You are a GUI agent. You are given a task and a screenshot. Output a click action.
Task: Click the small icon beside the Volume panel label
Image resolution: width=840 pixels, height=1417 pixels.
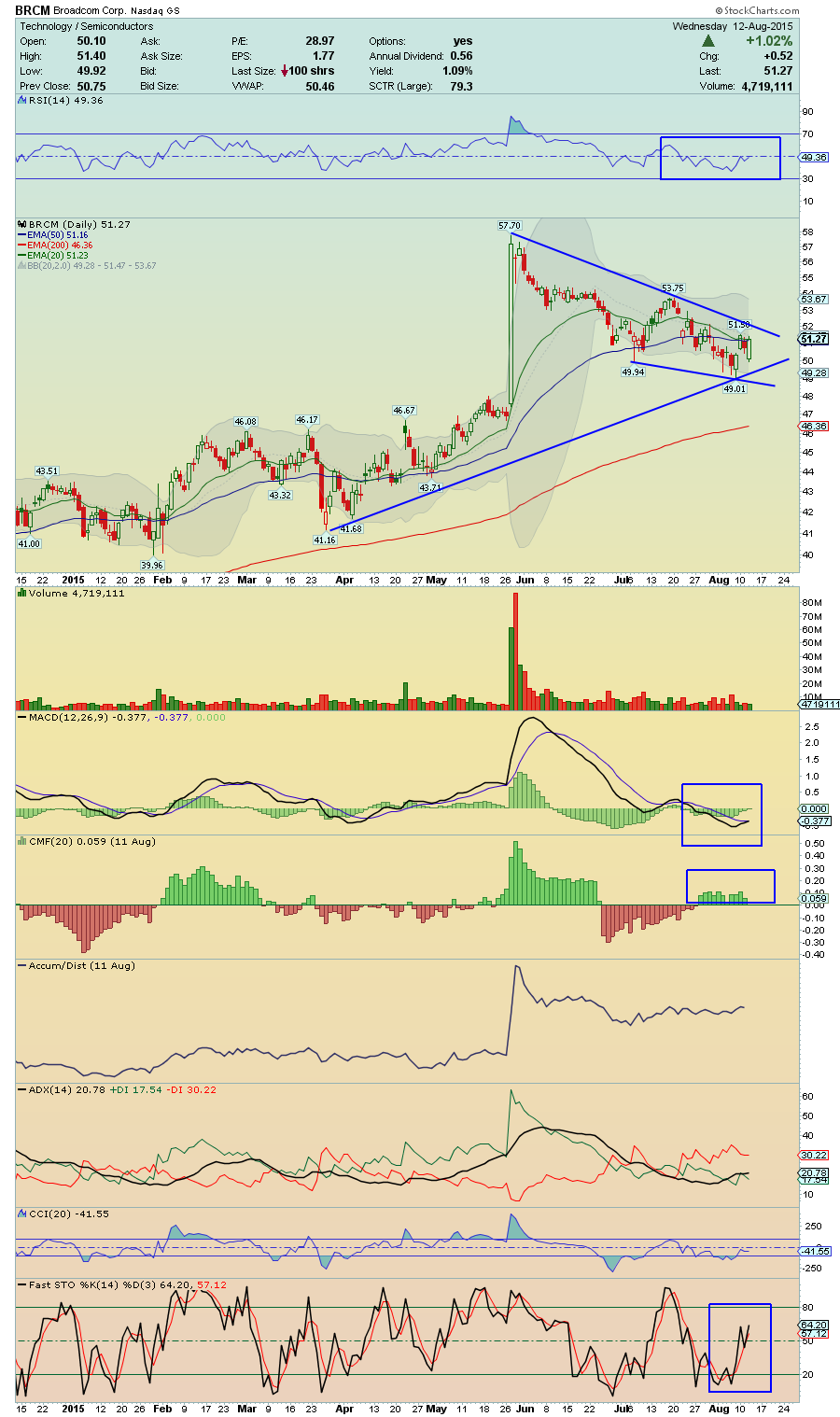pyautogui.click(x=22, y=593)
